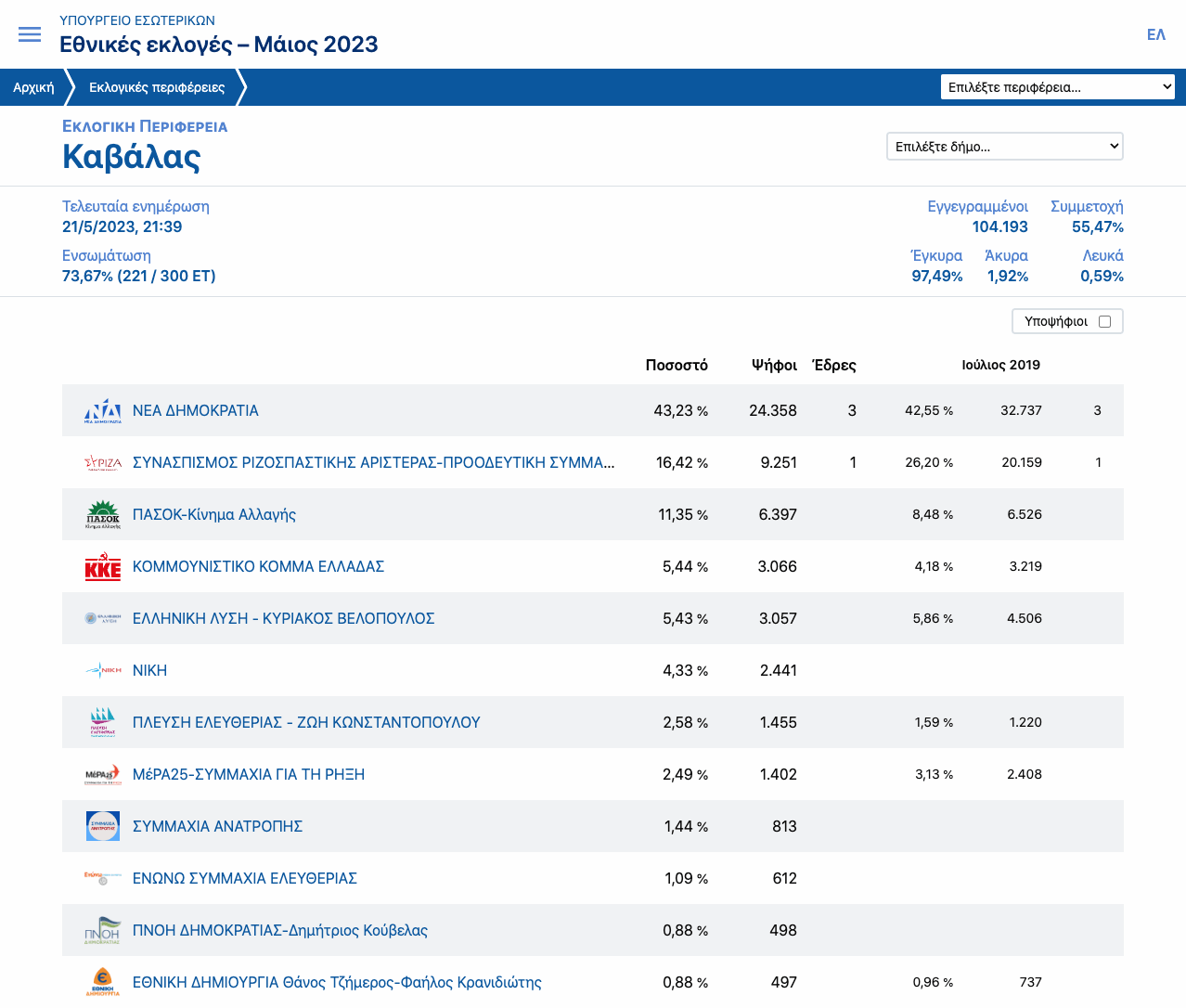The image size is (1186, 1008).
Task: Click Ελληνική Λύση 2019 percentage 5,86 %
Action: 933,618
